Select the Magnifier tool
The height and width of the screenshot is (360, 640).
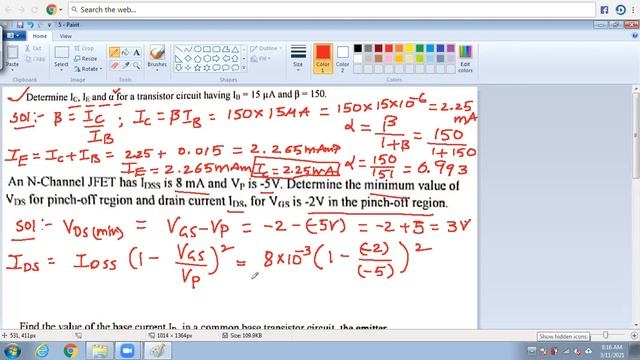136,65
